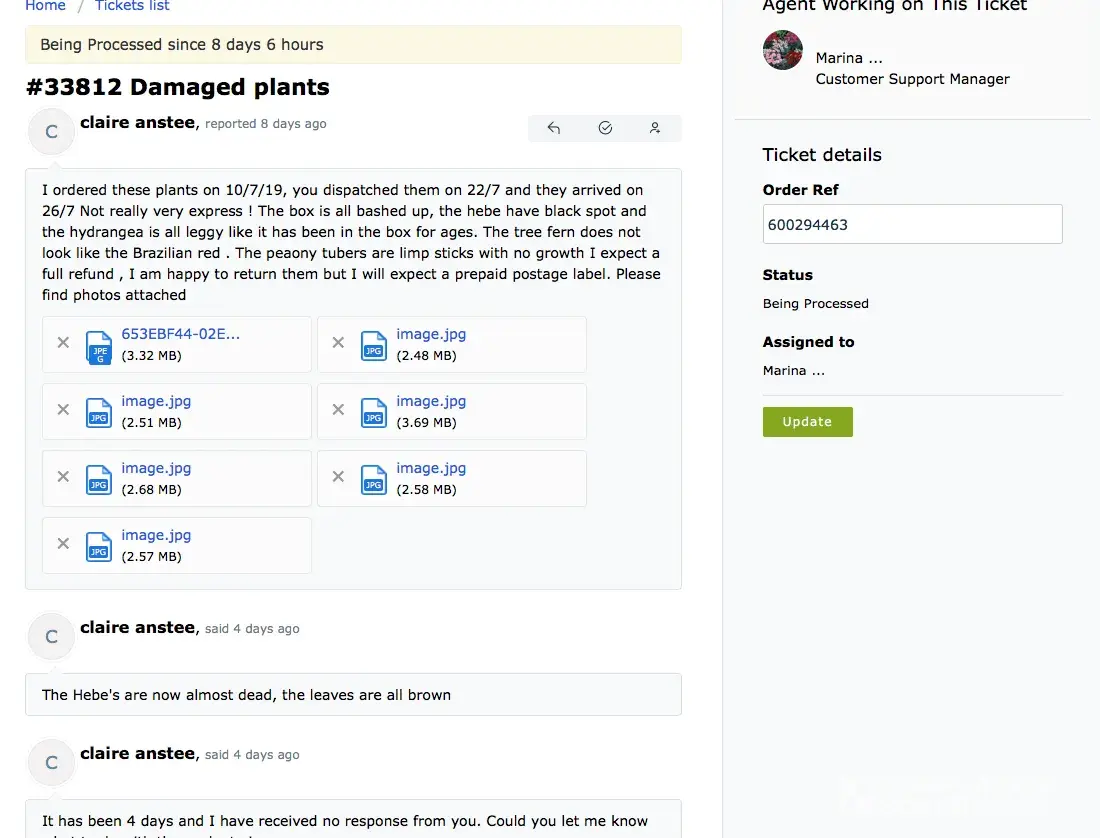Remove the 2.48 MB image.jpg attachment
The height and width of the screenshot is (838, 1100).
click(338, 343)
